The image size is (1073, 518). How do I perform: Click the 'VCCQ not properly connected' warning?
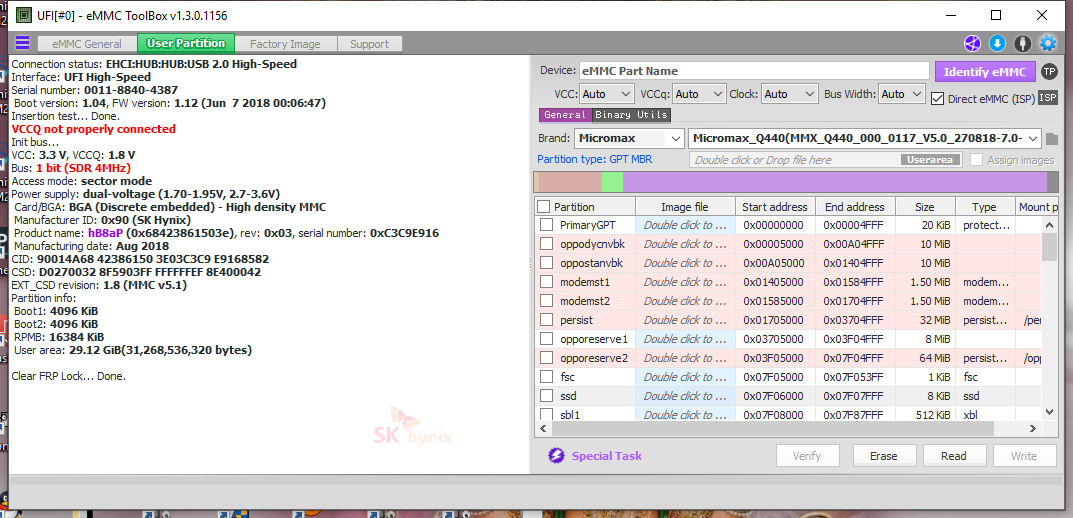point(94,129)
